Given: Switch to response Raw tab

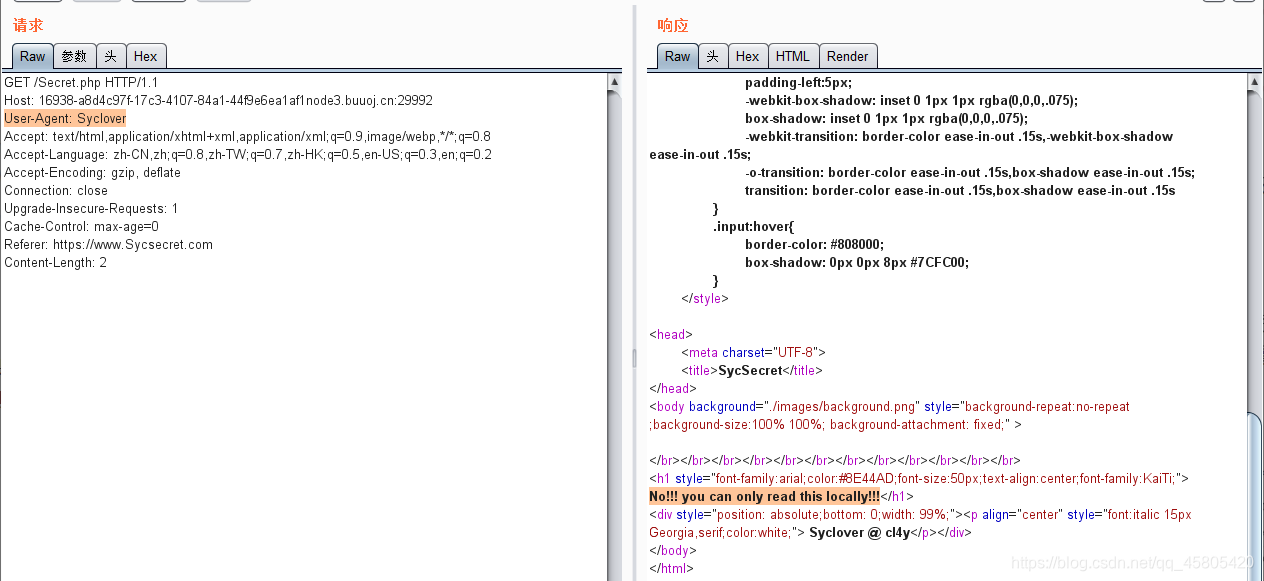Looking at the screenshot, I should tap(677, 56).
